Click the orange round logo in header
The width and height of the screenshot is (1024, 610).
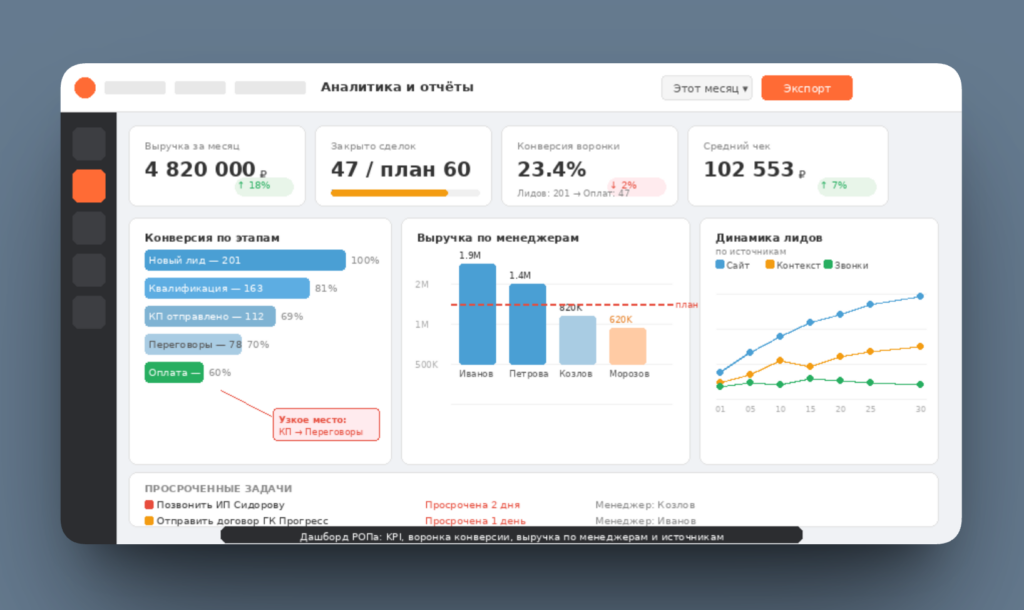pyautogui.click(x=85, y=88)
